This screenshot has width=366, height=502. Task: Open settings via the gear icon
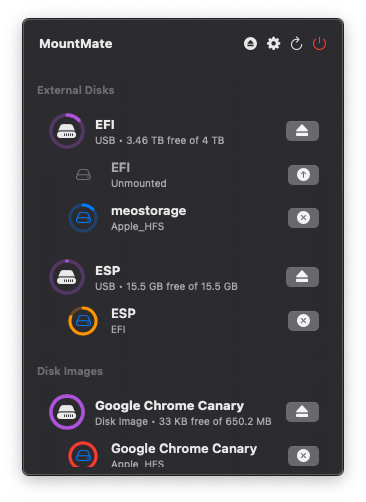tap(273, 44)
